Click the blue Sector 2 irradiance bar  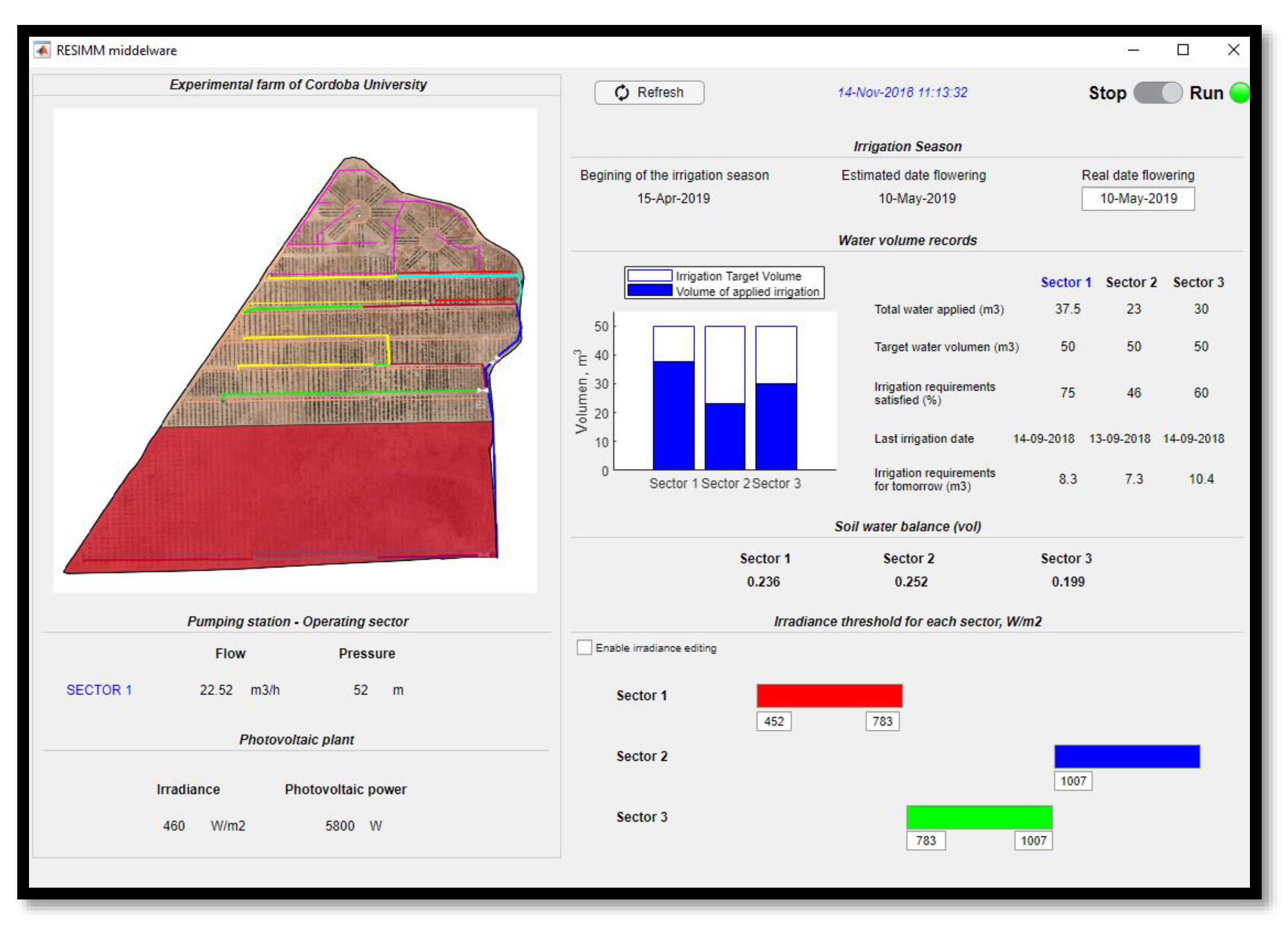(1127, 757)
